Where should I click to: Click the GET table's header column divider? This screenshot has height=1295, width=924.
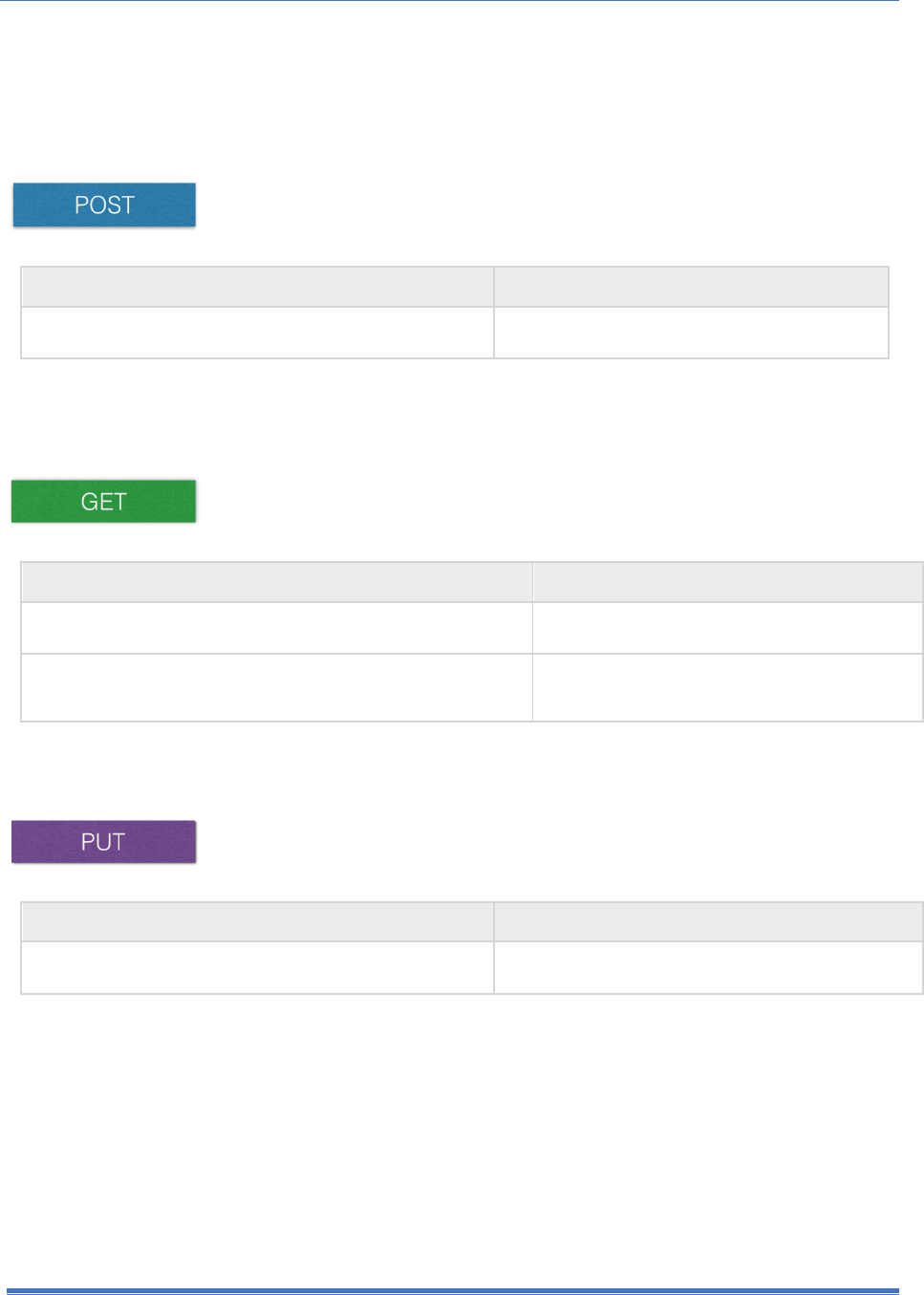tap(532, 582)
